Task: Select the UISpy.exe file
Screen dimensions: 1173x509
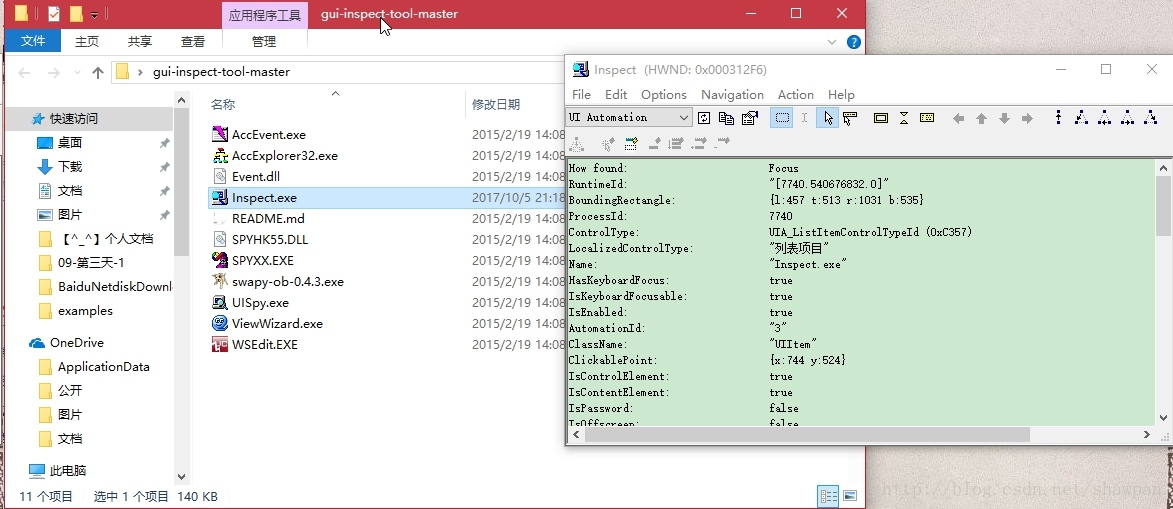Action: (260, 302)
